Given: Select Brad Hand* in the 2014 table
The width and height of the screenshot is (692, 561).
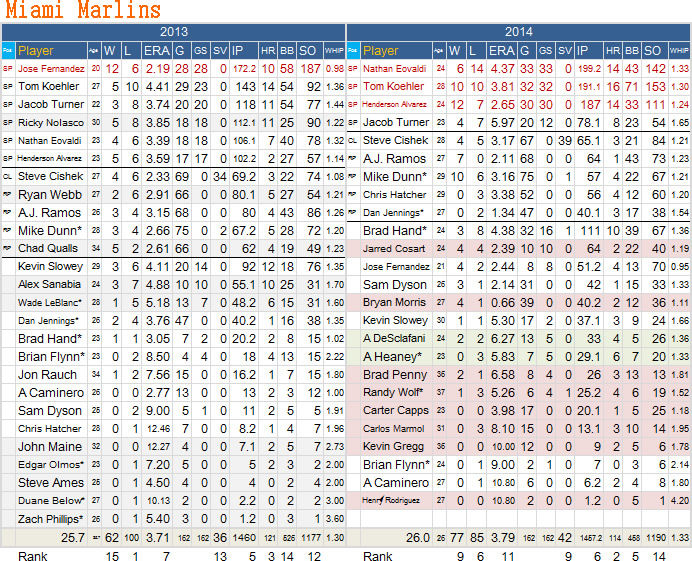Looking at the screenshot, I should 395,231.
